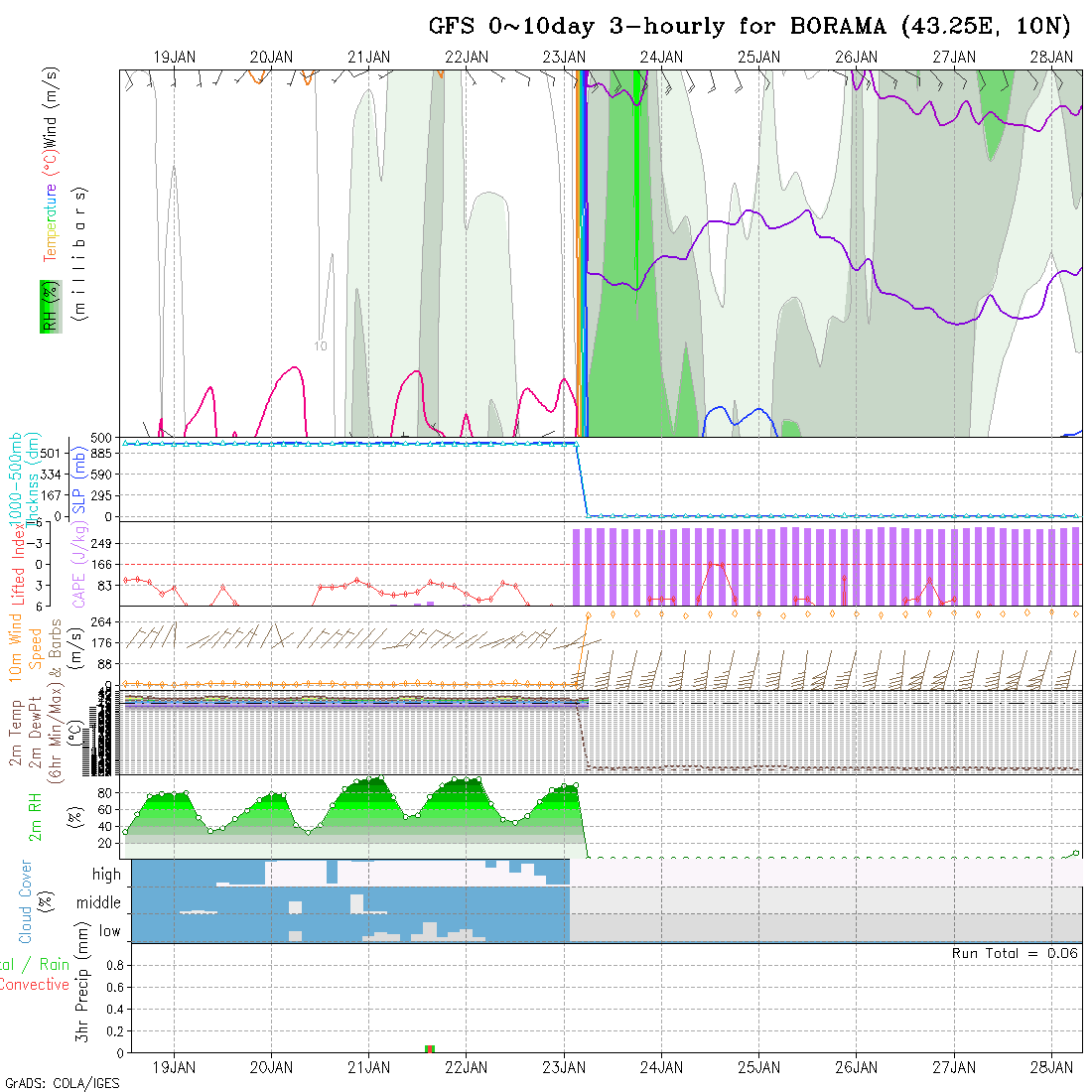Image resolution: width=1092 pixels, height=1092 pixels.
Task: Click the green RH (%) legend swatch
Action: coord(51,307)
